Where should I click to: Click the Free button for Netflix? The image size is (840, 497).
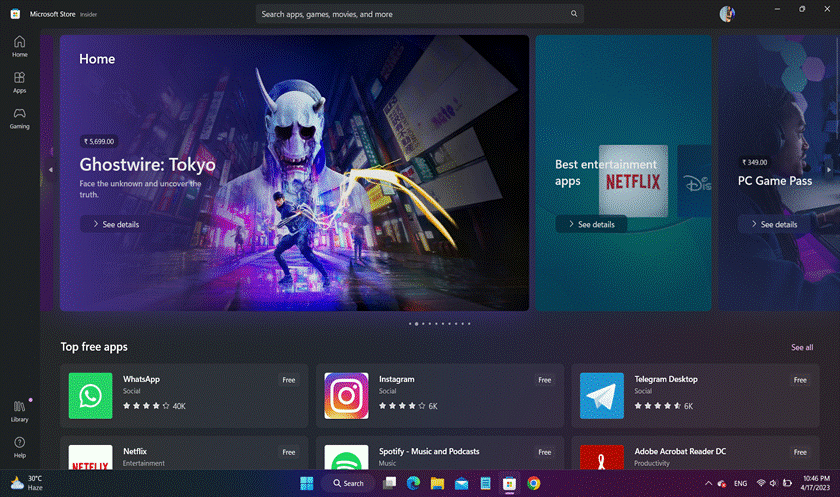[x=289, y=452]
